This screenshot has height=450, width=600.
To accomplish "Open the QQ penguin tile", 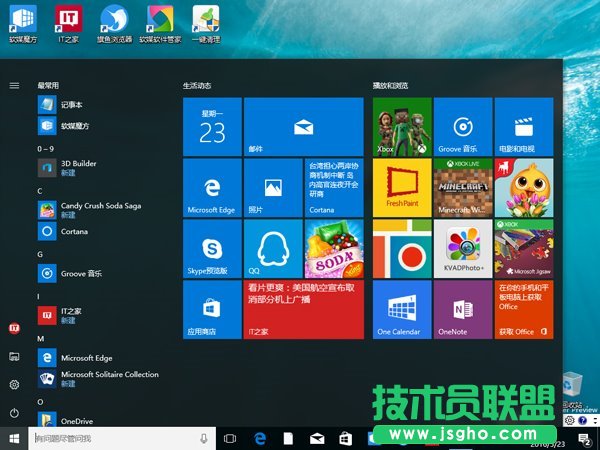I will 273,248.
